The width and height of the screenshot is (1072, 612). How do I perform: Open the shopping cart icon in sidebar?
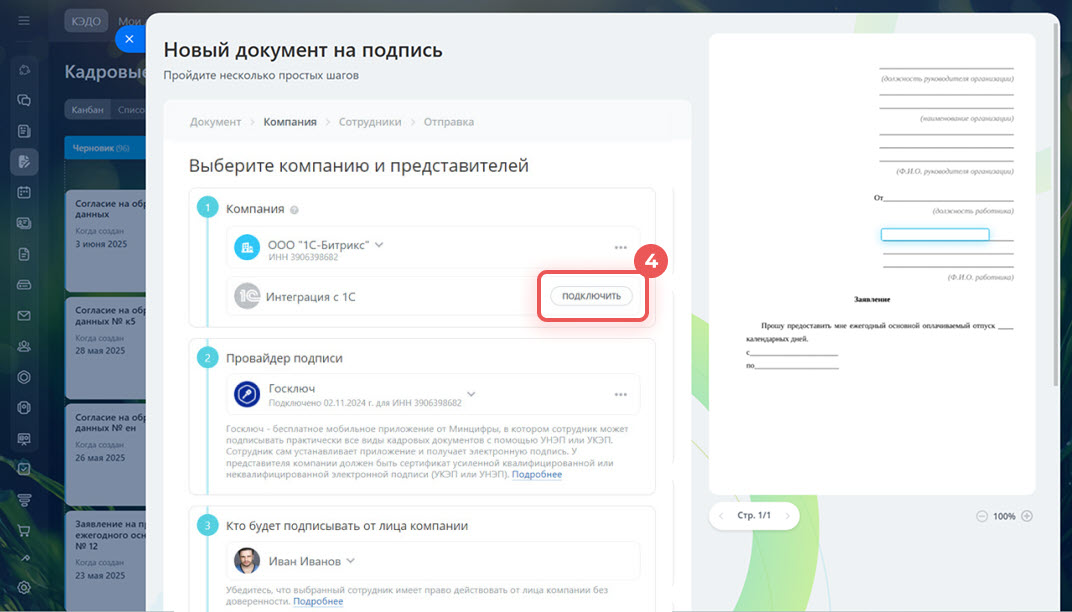click(x=24, y=531)
